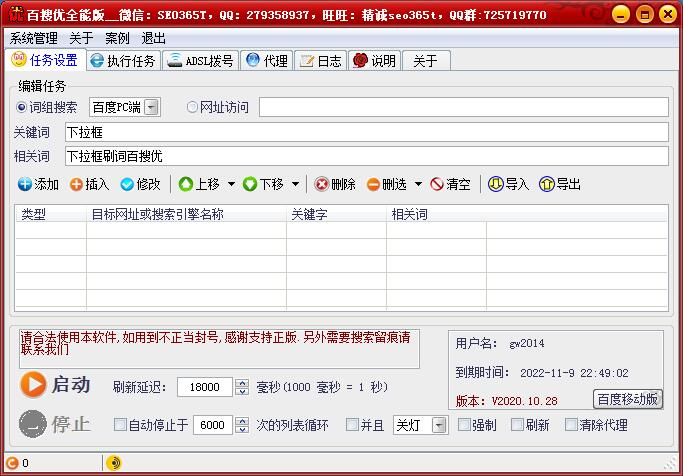Click the 删除 (delete) red X icon
The width and height of the screenshot is (683, 476).
point(322,184)
